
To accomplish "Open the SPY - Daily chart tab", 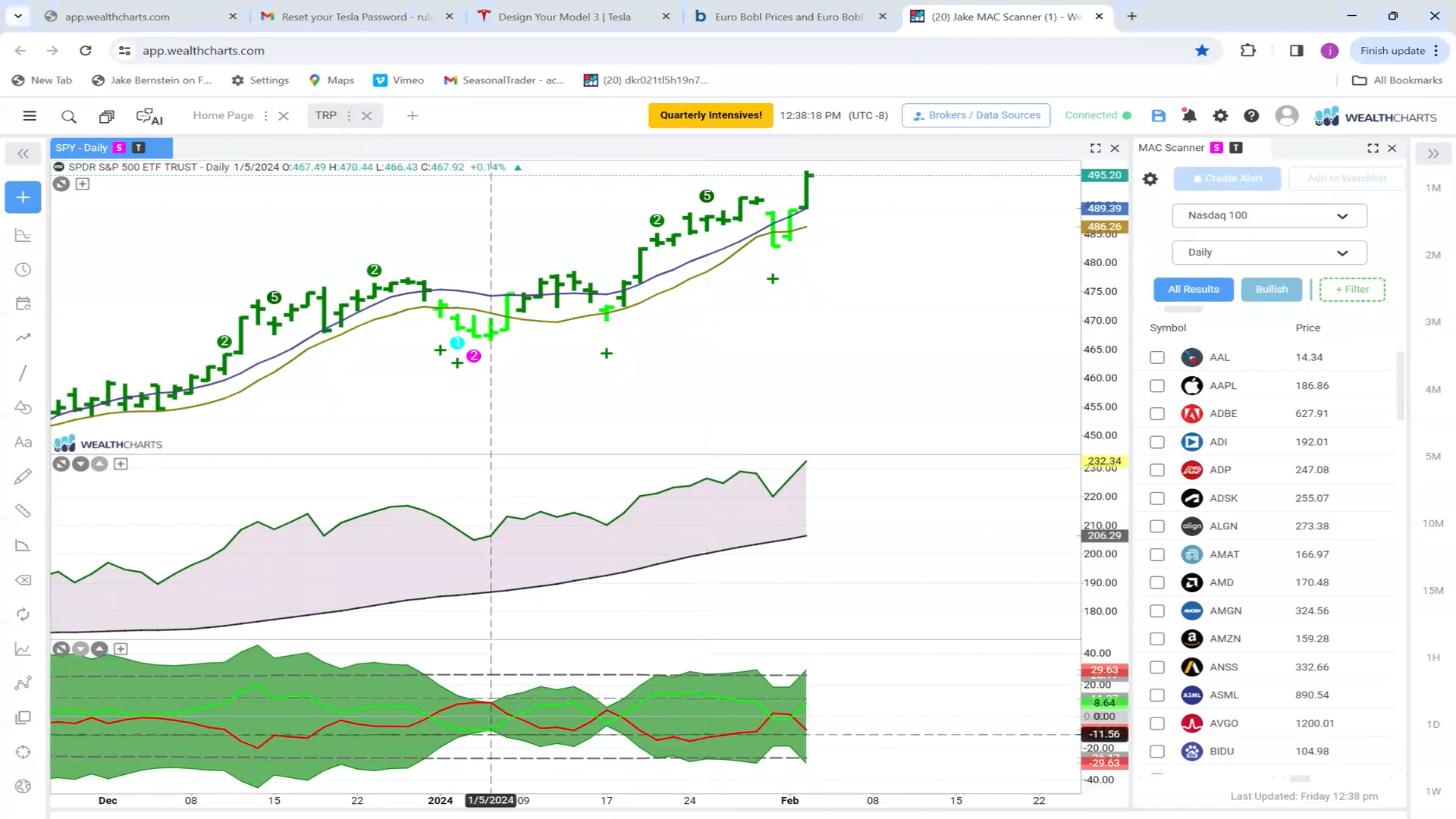I will click(111, 148).
